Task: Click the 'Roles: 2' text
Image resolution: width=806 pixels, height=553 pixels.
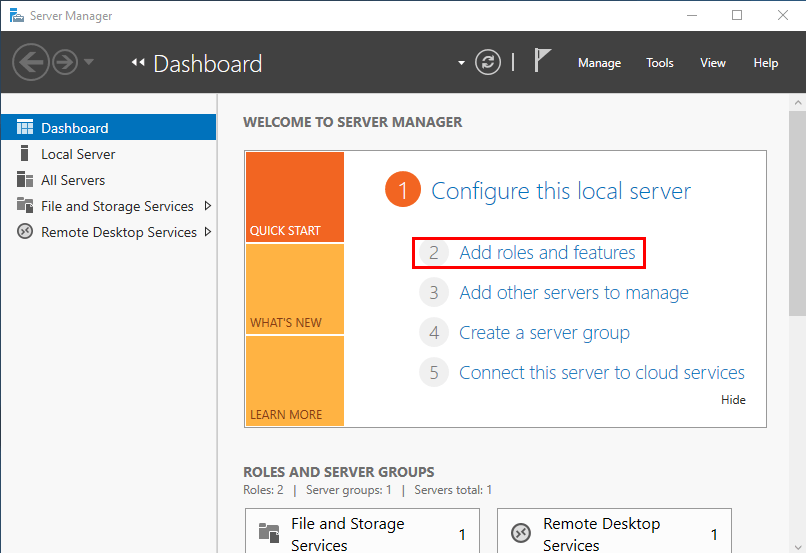Action: pyautogui.click(x=263, y=490)
